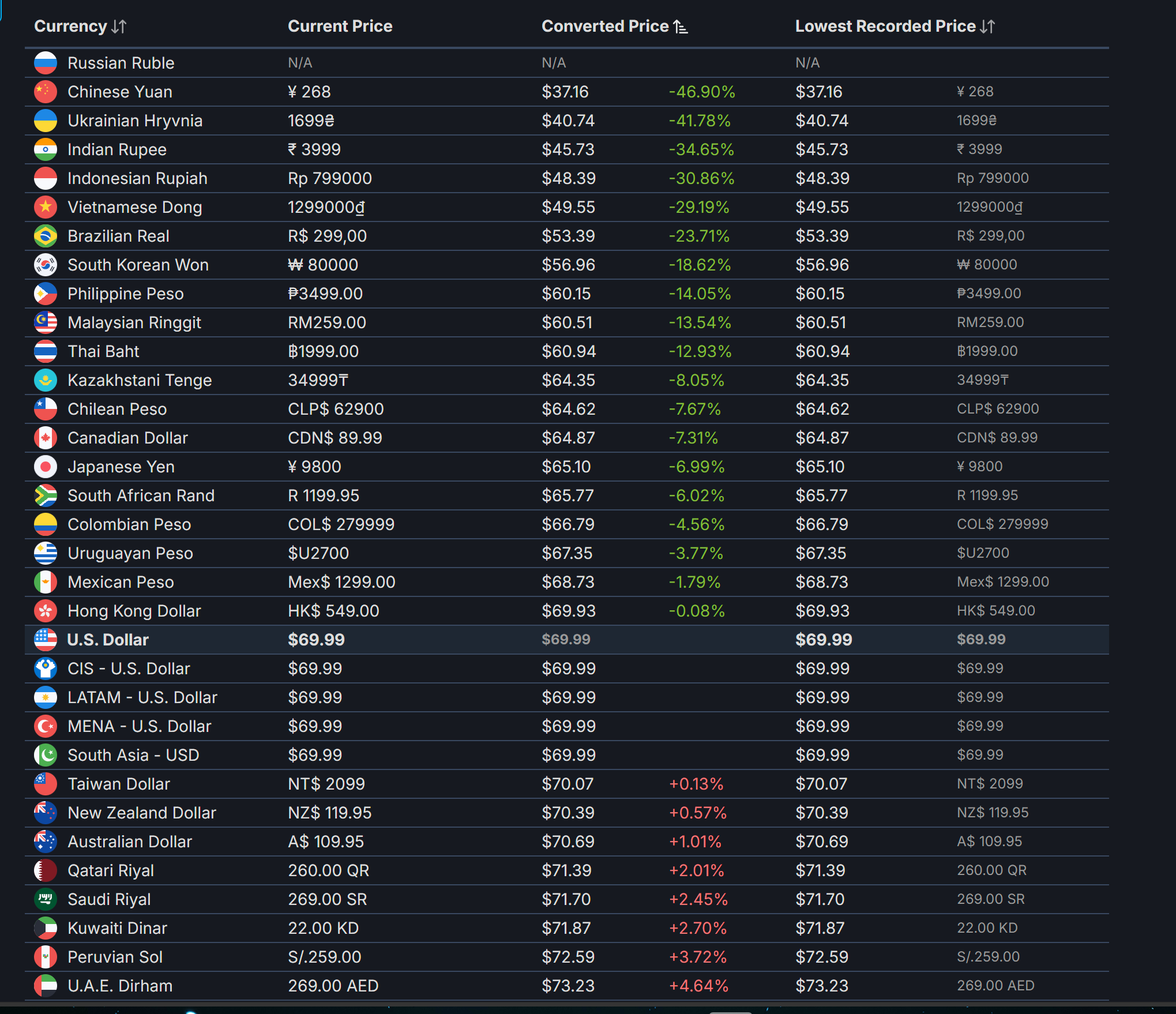This screenshot has width=1176, height=1014.
Task: Click the South African Rand flag icon
Action: coord(46,495)
